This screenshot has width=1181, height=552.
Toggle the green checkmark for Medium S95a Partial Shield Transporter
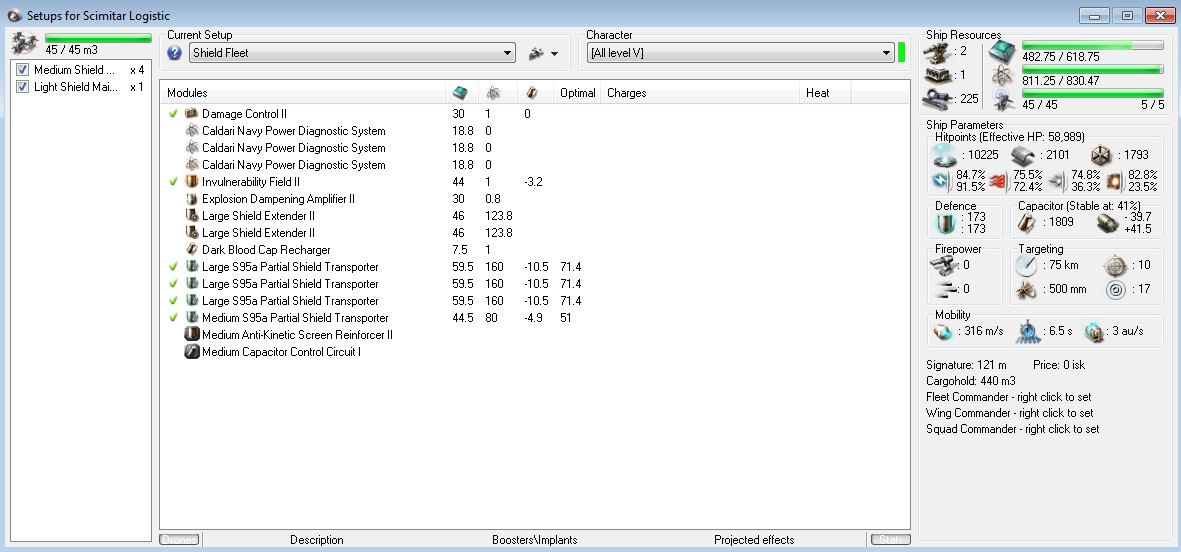point(173,318)
